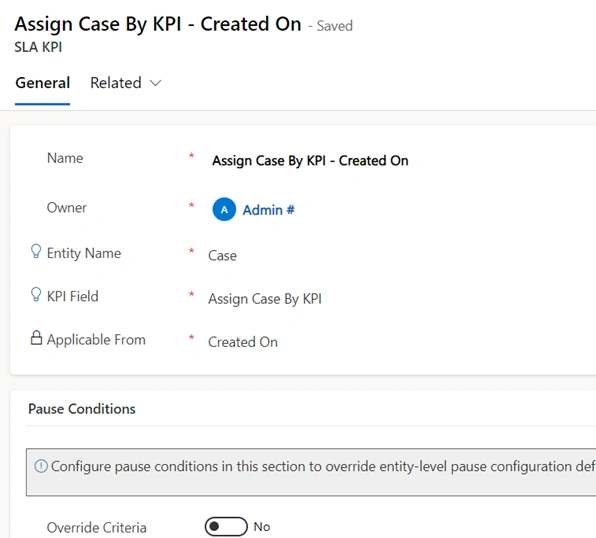Click the lightbulb icon beside Entity Name

36,251
